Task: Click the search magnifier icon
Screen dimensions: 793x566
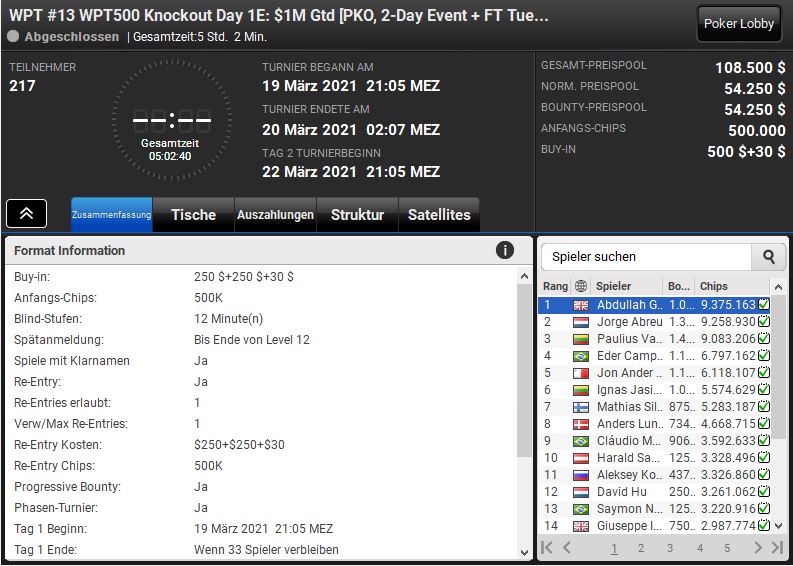Action: click(769, 257)
